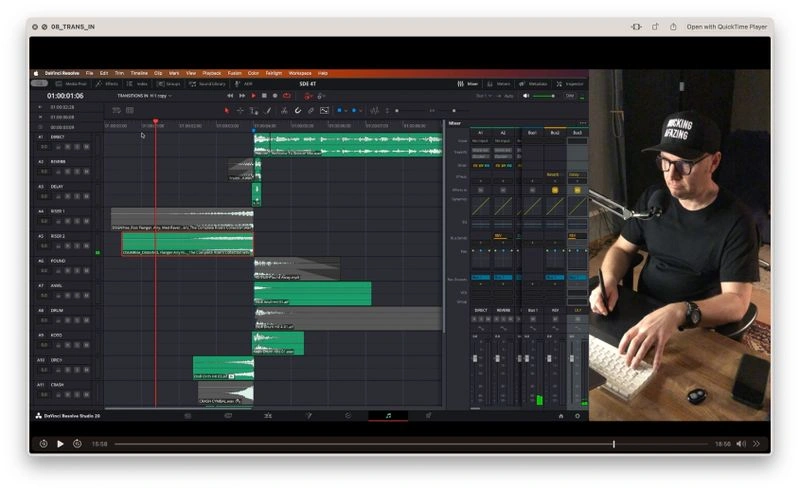
Task: Click the Fast Forward transport button
Action: [242, 96]
